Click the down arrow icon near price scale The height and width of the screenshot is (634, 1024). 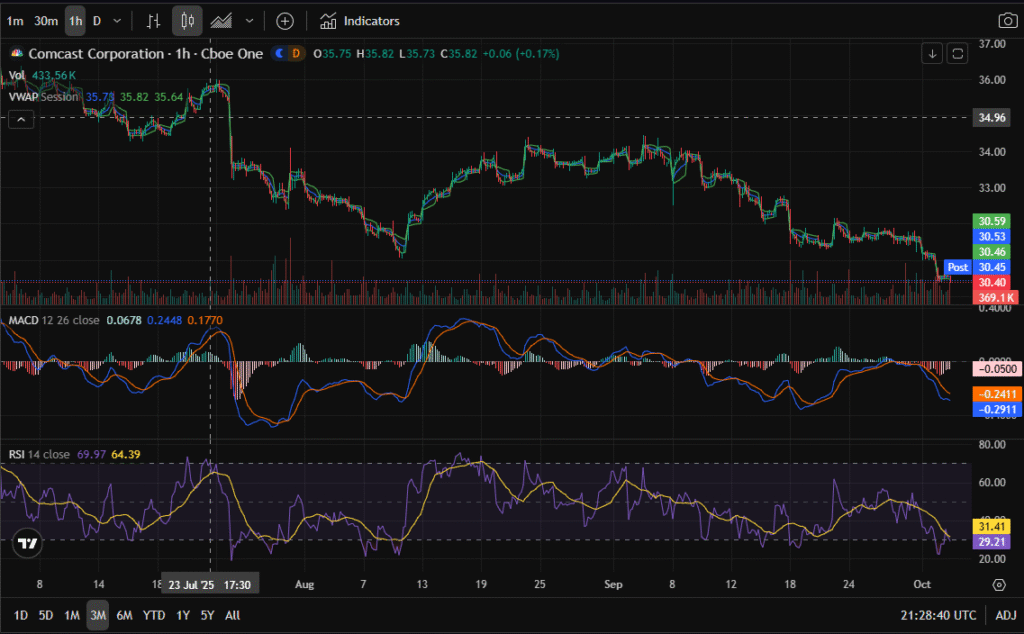click(x=932, y=53)
